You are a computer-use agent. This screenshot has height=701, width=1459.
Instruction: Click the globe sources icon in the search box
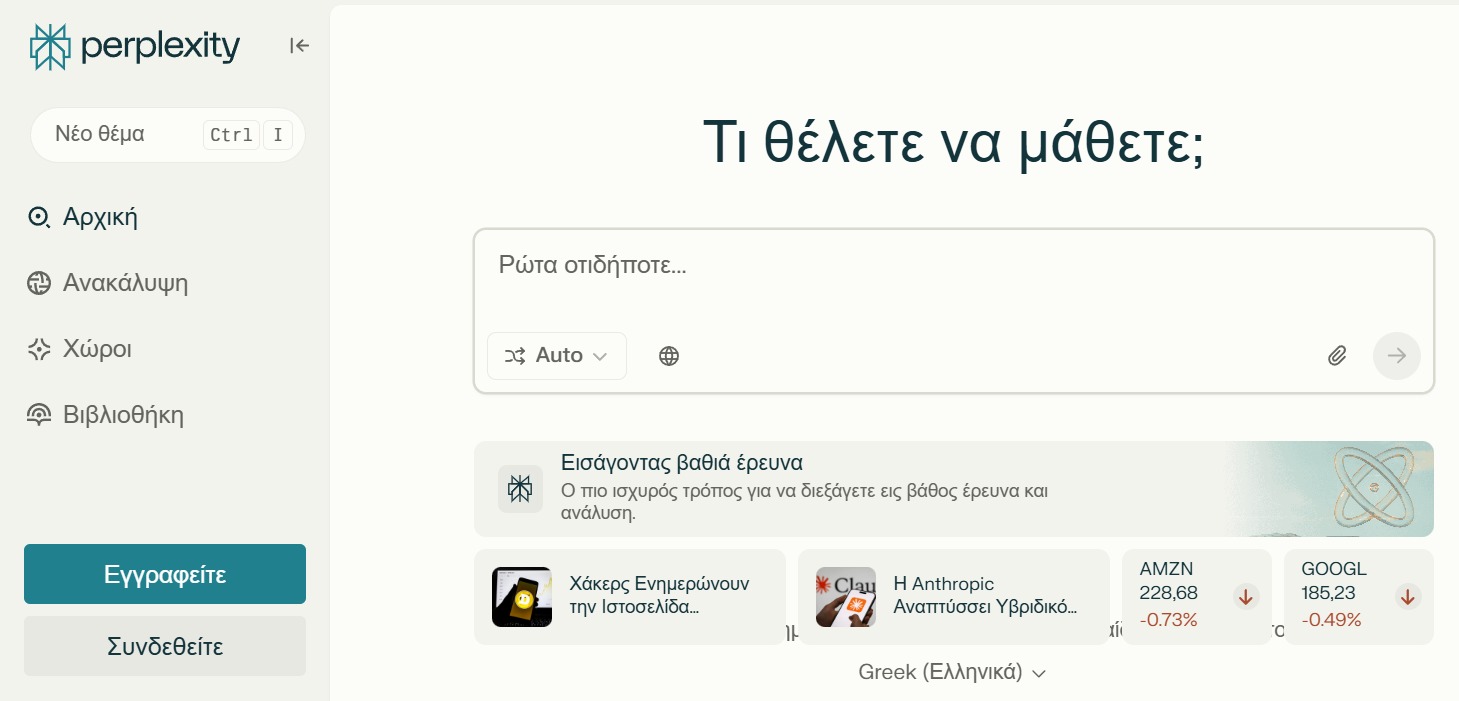669,356
